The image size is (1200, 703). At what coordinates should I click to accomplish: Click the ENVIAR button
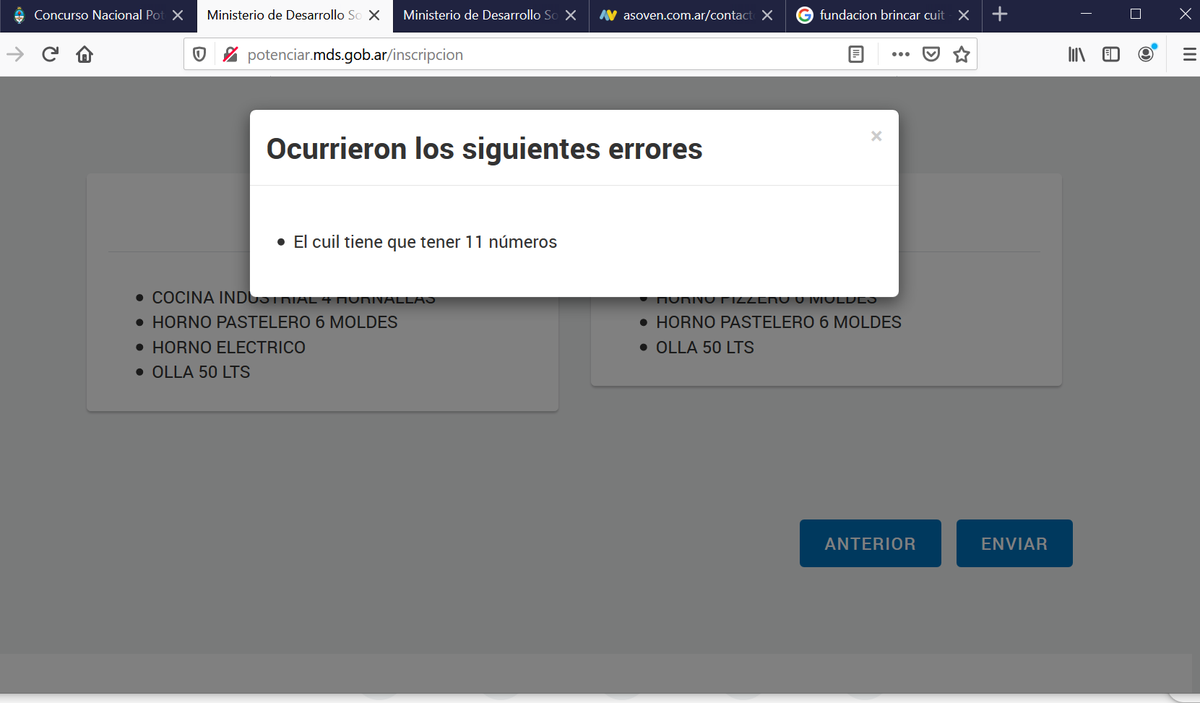click(1014, 544)
